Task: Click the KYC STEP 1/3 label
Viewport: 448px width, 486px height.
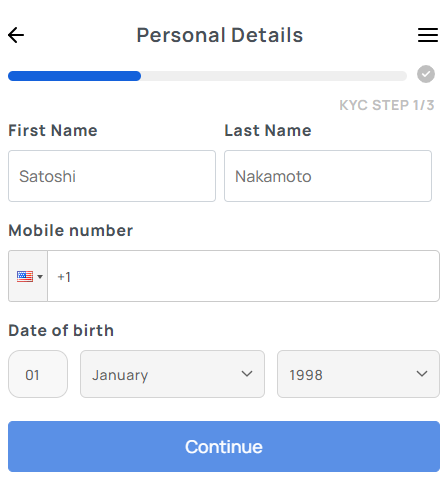Action: [x=387, y=105]
